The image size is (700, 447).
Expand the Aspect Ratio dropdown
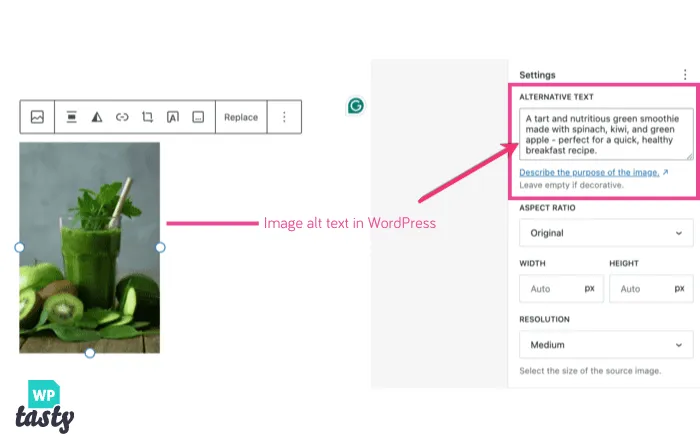[x=606, y=233]
